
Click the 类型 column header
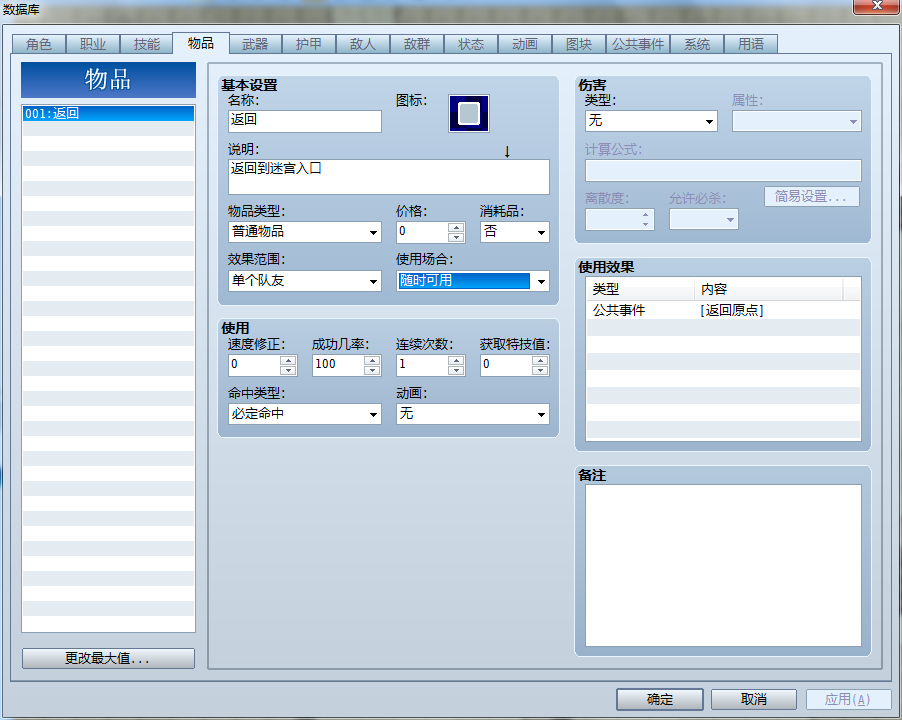pyautogui.click(x=640, y=289)
